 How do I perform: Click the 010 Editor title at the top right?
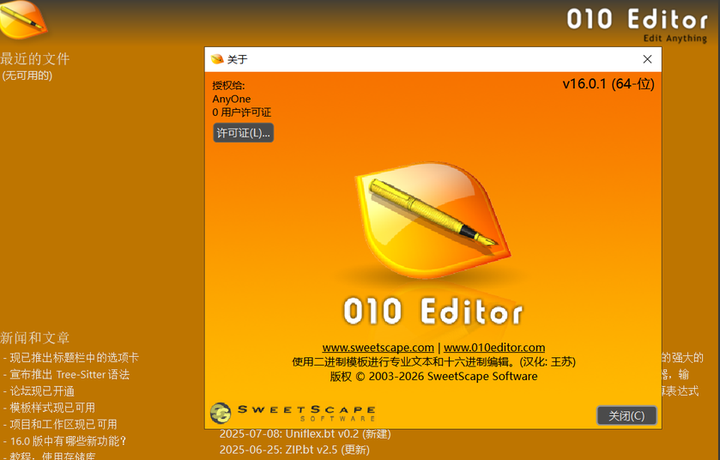[637, 20]
